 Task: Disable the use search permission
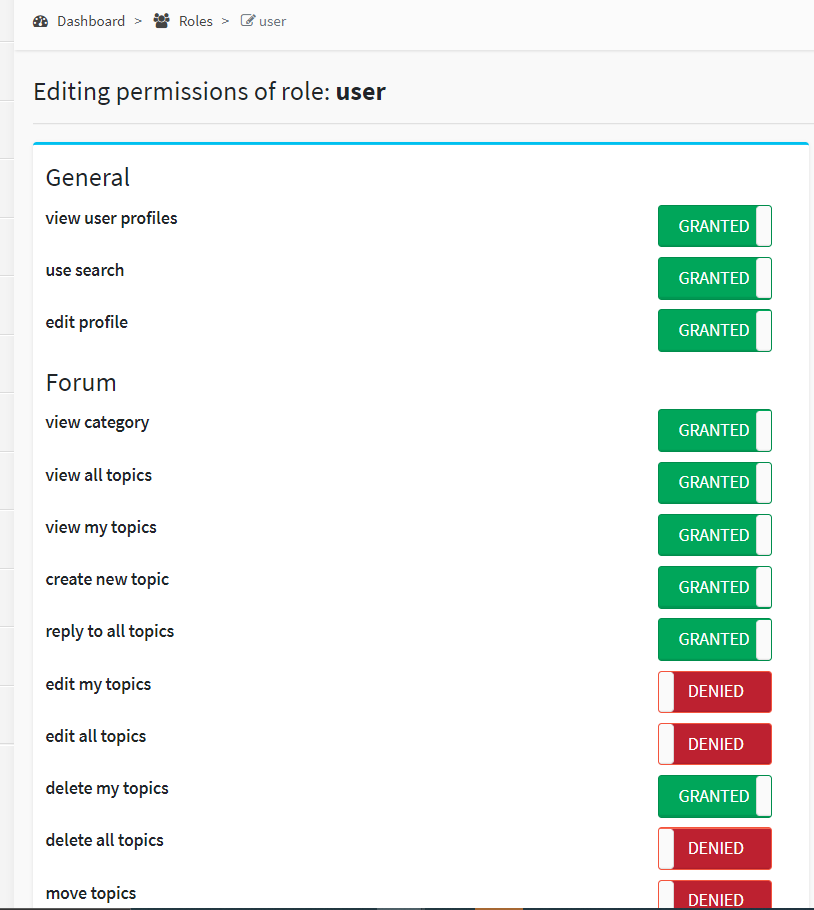pos(715,278)
